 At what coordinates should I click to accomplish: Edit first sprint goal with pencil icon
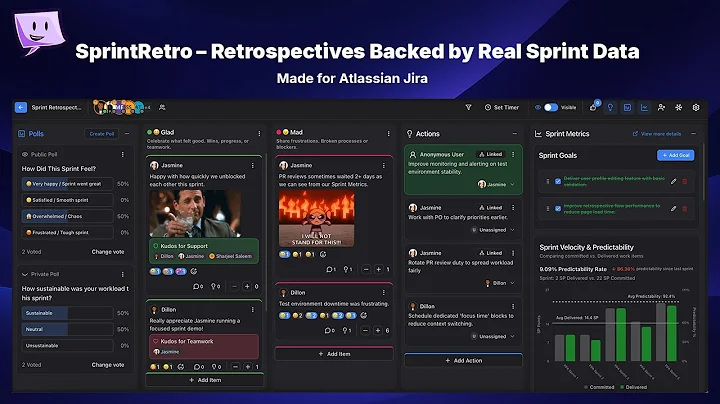pyautogui.click(x=673, y=181)
